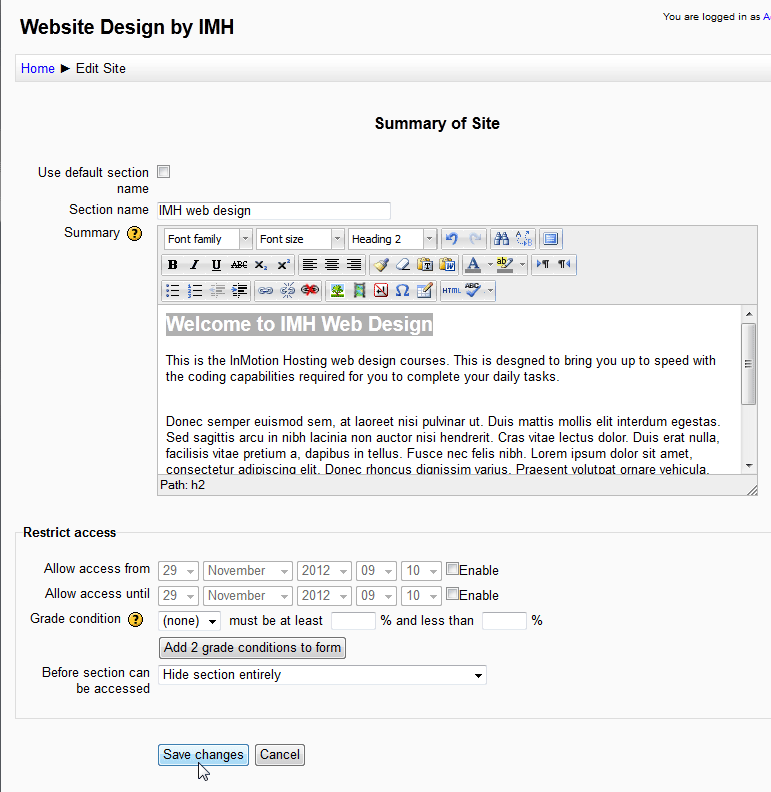Image resolution: width=771 pixels, height=792 pixels.
Task: Insert an ordered numbered list
Action: click(x=195, y=290)
